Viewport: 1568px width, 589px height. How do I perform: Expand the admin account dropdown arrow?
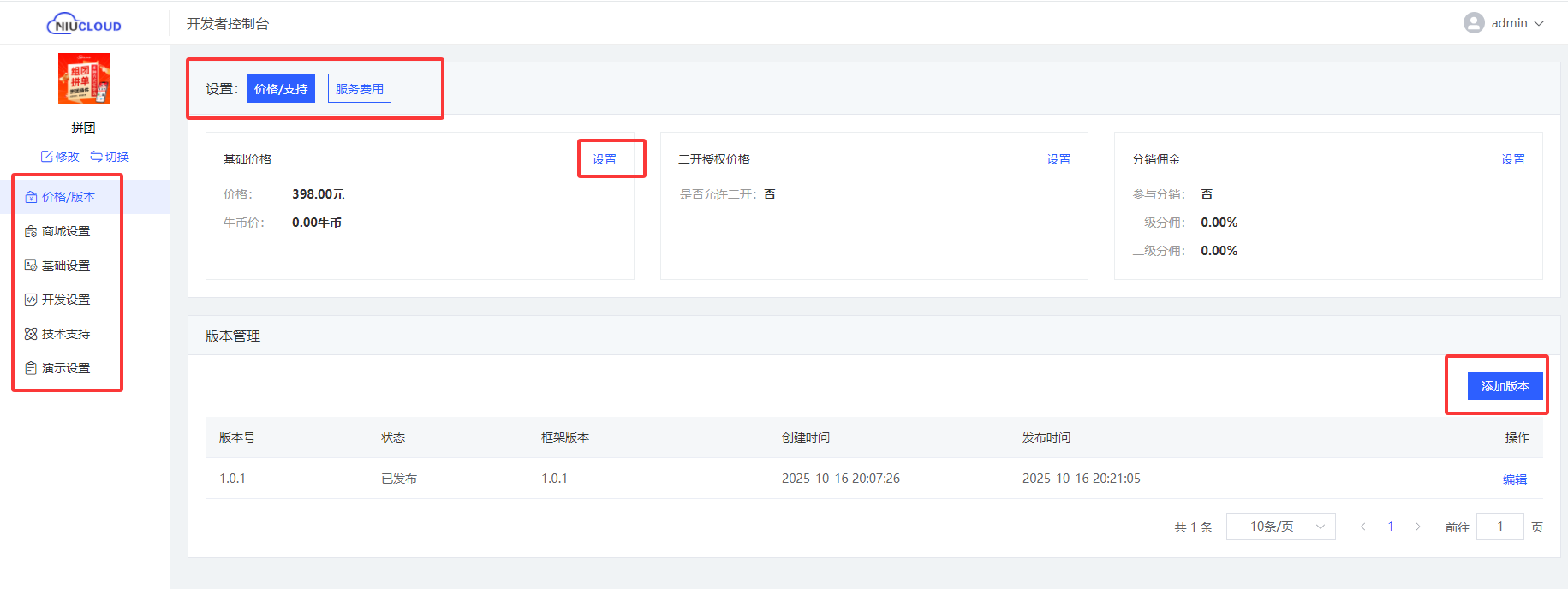click(x=1539, y=23)
